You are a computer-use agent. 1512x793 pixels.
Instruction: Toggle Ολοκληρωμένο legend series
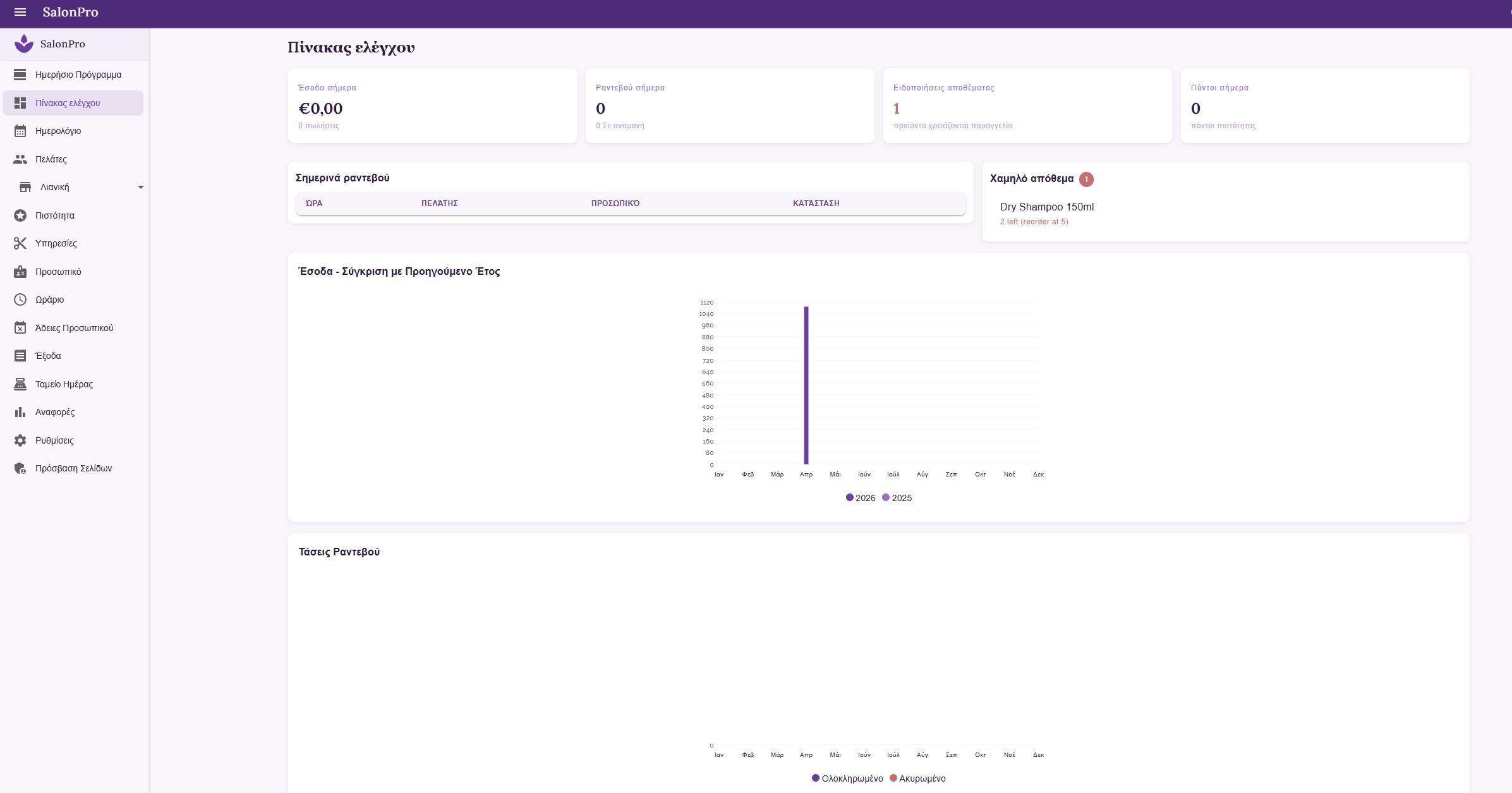tap(847, 778)
